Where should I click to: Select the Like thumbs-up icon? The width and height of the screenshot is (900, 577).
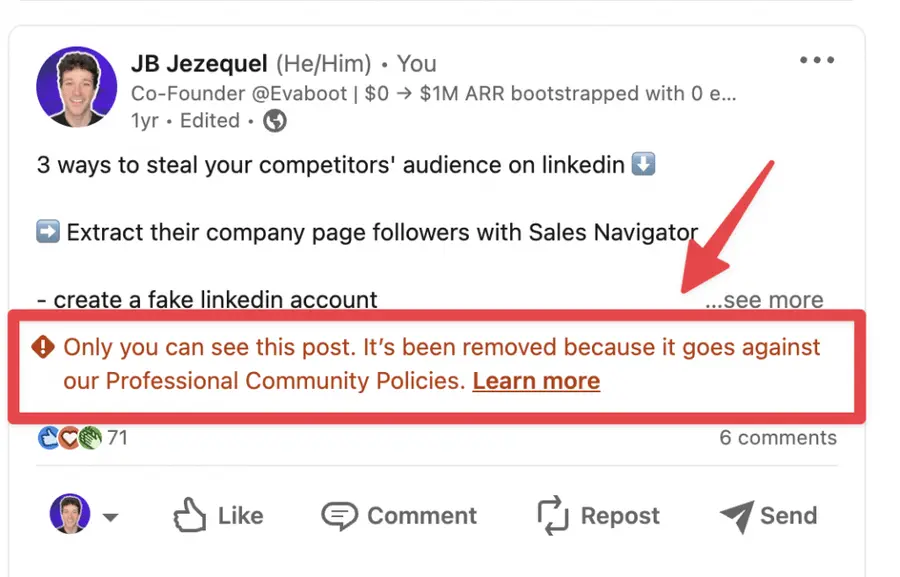(x=189, y=515)
